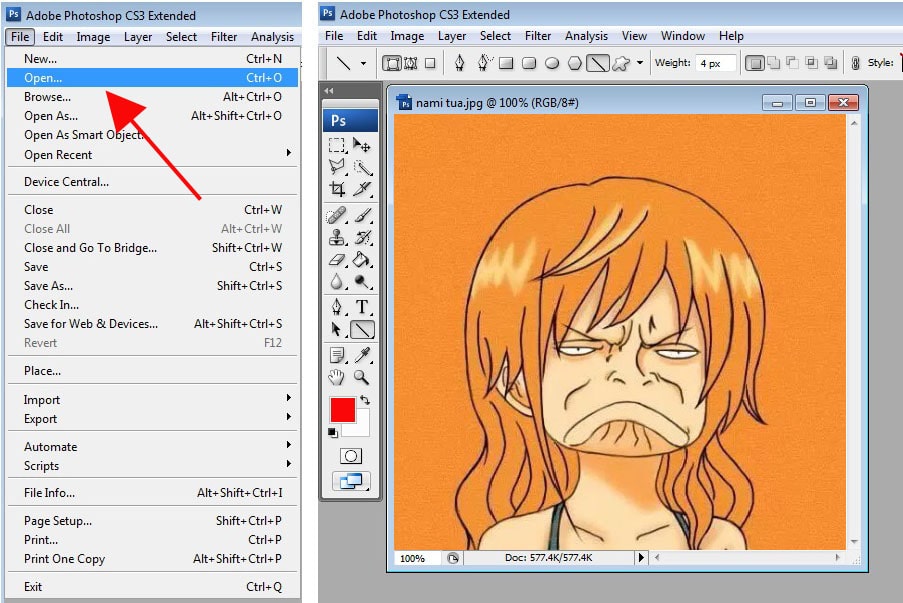Select the Dodge tool
This screenshot has width=903, height=603.
click(362, 282)
